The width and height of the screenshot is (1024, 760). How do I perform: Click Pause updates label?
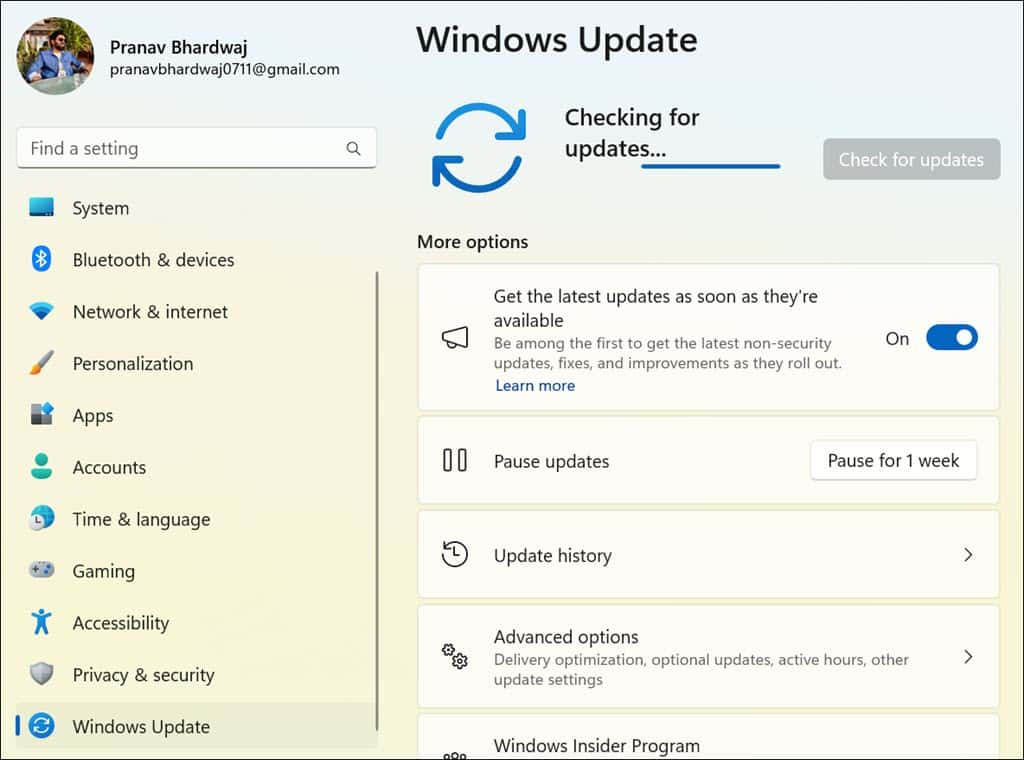coord(551,461)
